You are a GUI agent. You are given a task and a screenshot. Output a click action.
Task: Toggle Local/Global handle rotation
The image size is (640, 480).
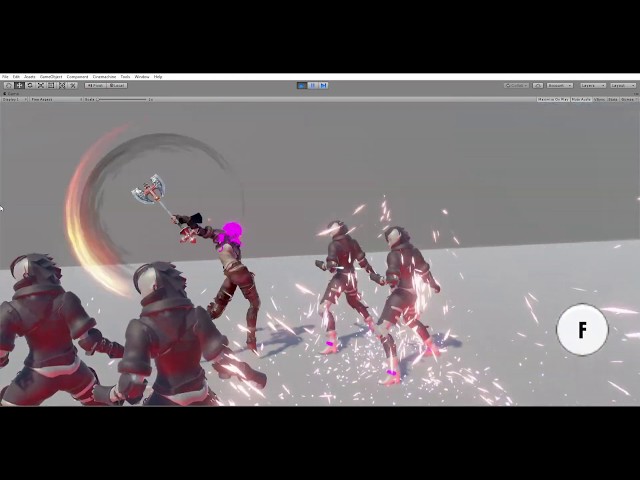[117, 85]
